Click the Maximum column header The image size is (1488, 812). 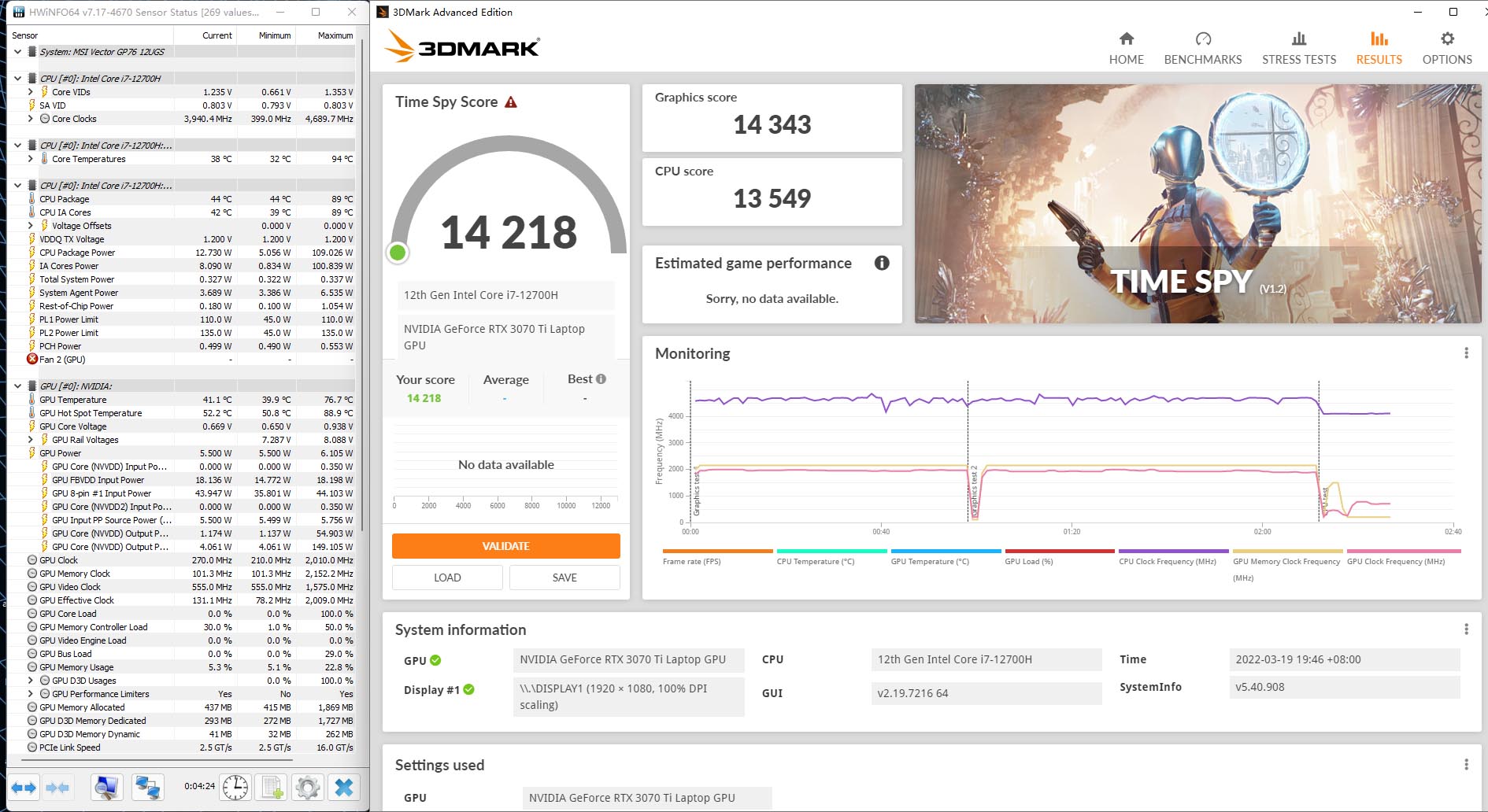[324, 35]
